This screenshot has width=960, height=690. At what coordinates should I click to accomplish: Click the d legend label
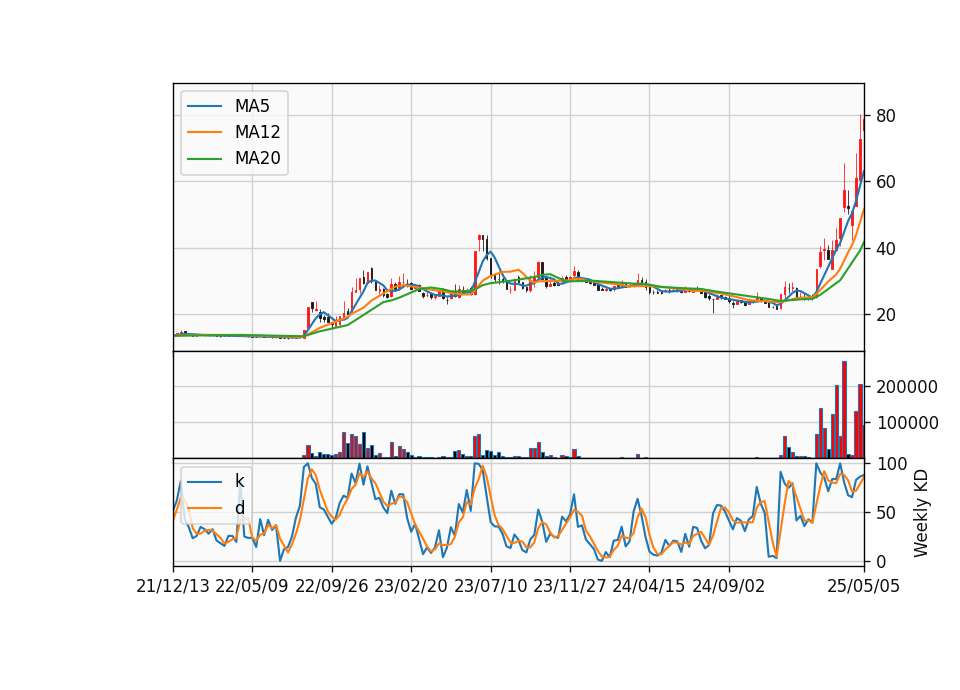[239, 508]
